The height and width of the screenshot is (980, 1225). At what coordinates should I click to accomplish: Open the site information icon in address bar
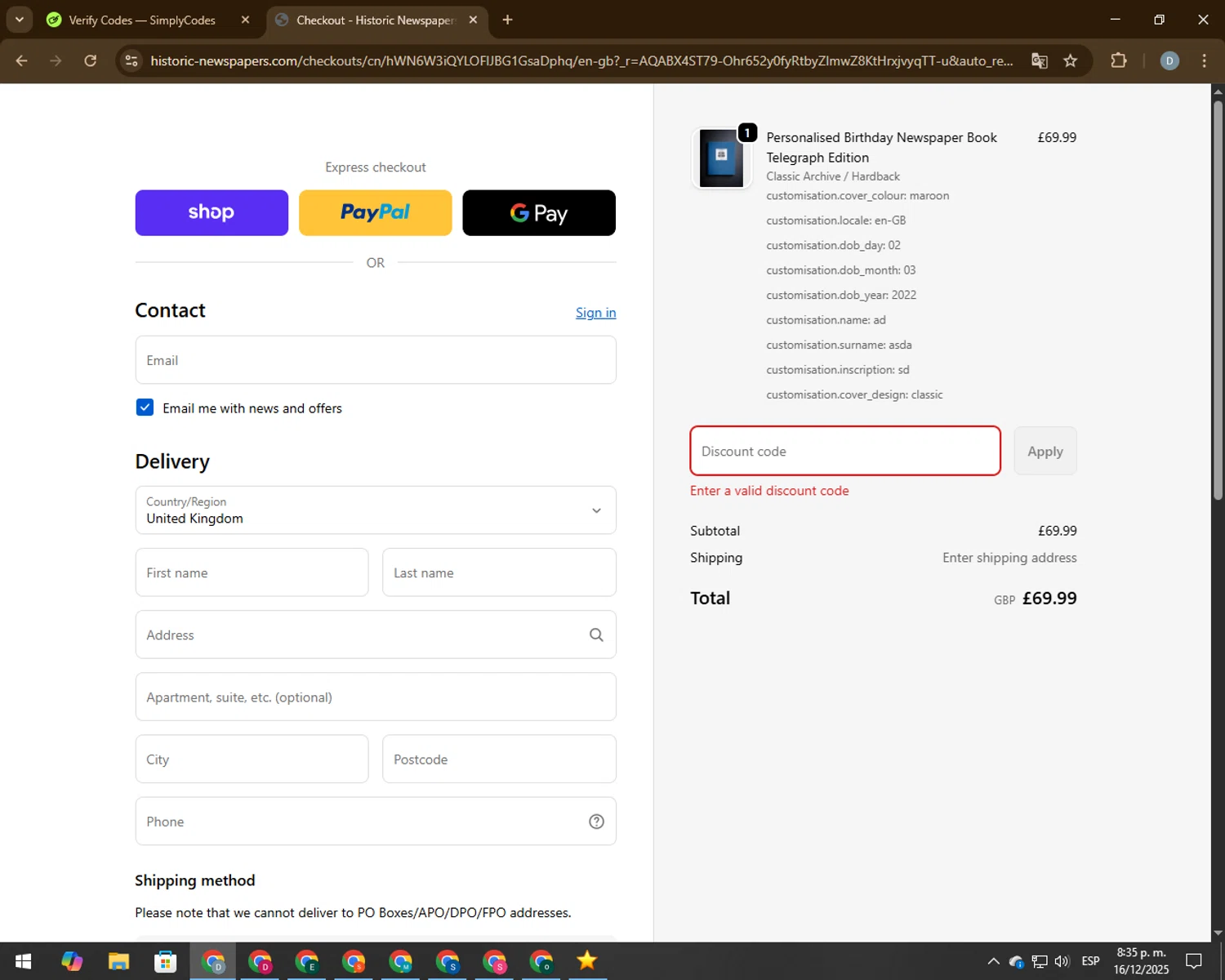tap(131, 60)
